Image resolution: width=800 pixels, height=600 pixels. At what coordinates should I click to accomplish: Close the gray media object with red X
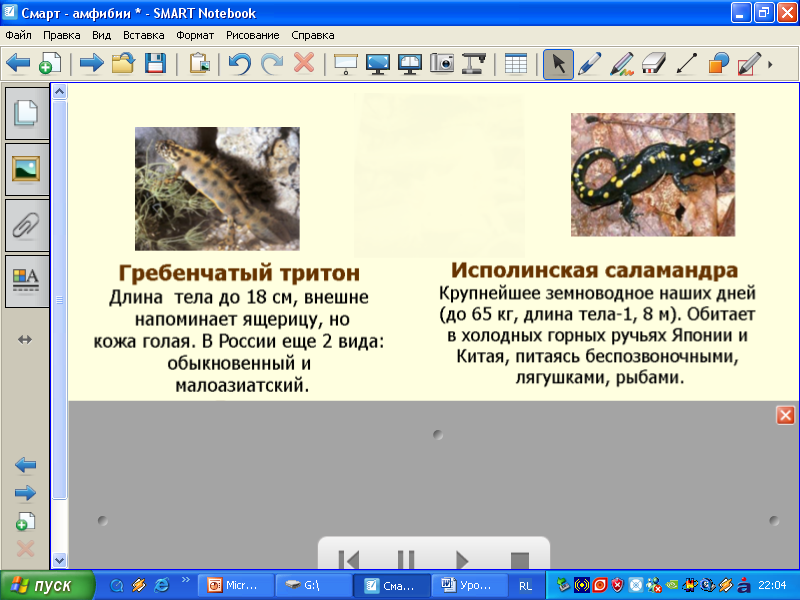point(786,415)
